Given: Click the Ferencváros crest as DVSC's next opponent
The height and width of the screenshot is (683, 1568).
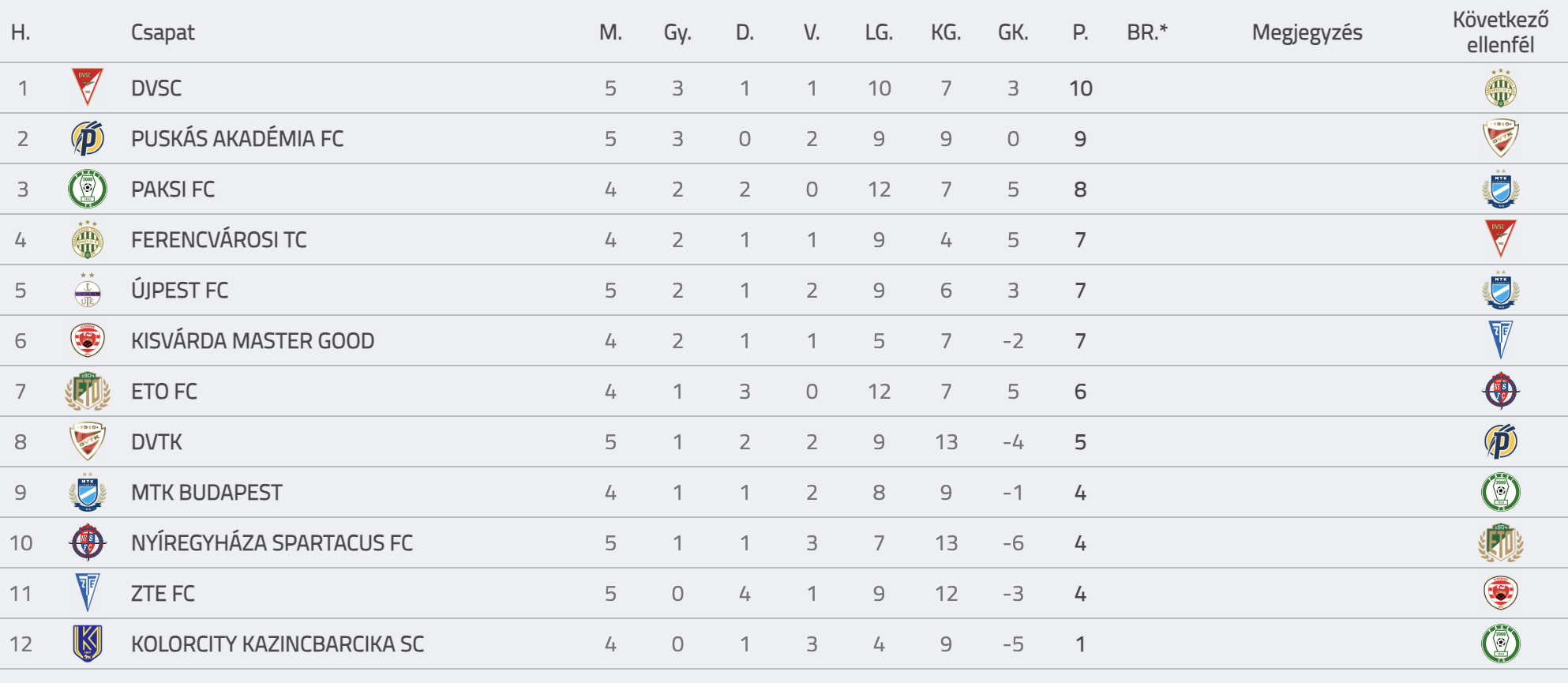Looking at the screenshot, I should (x=1500, y=88).
